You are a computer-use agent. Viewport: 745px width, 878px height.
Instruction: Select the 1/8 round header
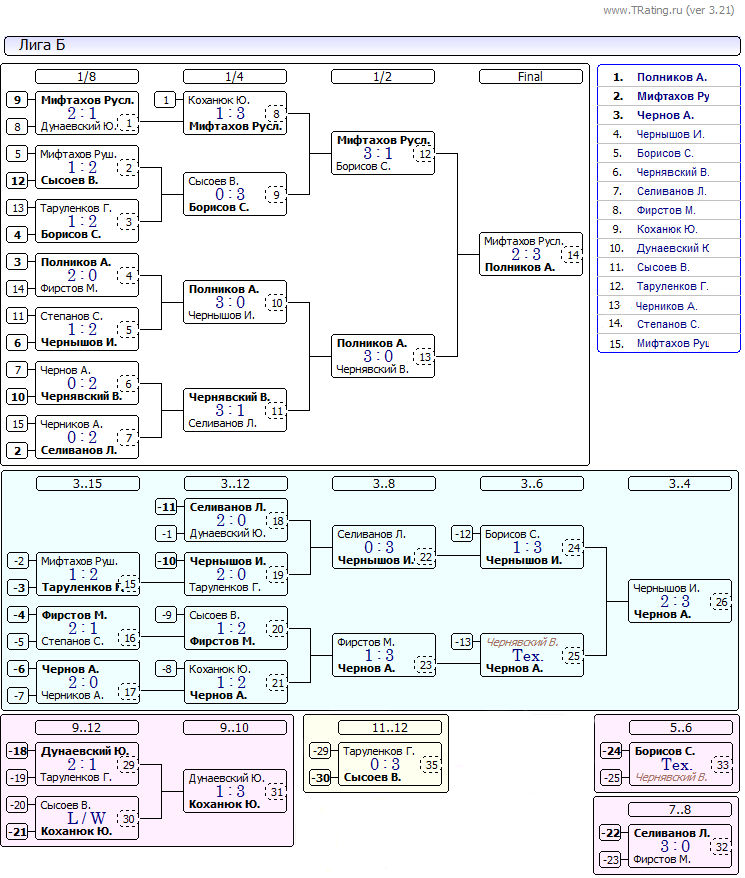coord(87,77)
